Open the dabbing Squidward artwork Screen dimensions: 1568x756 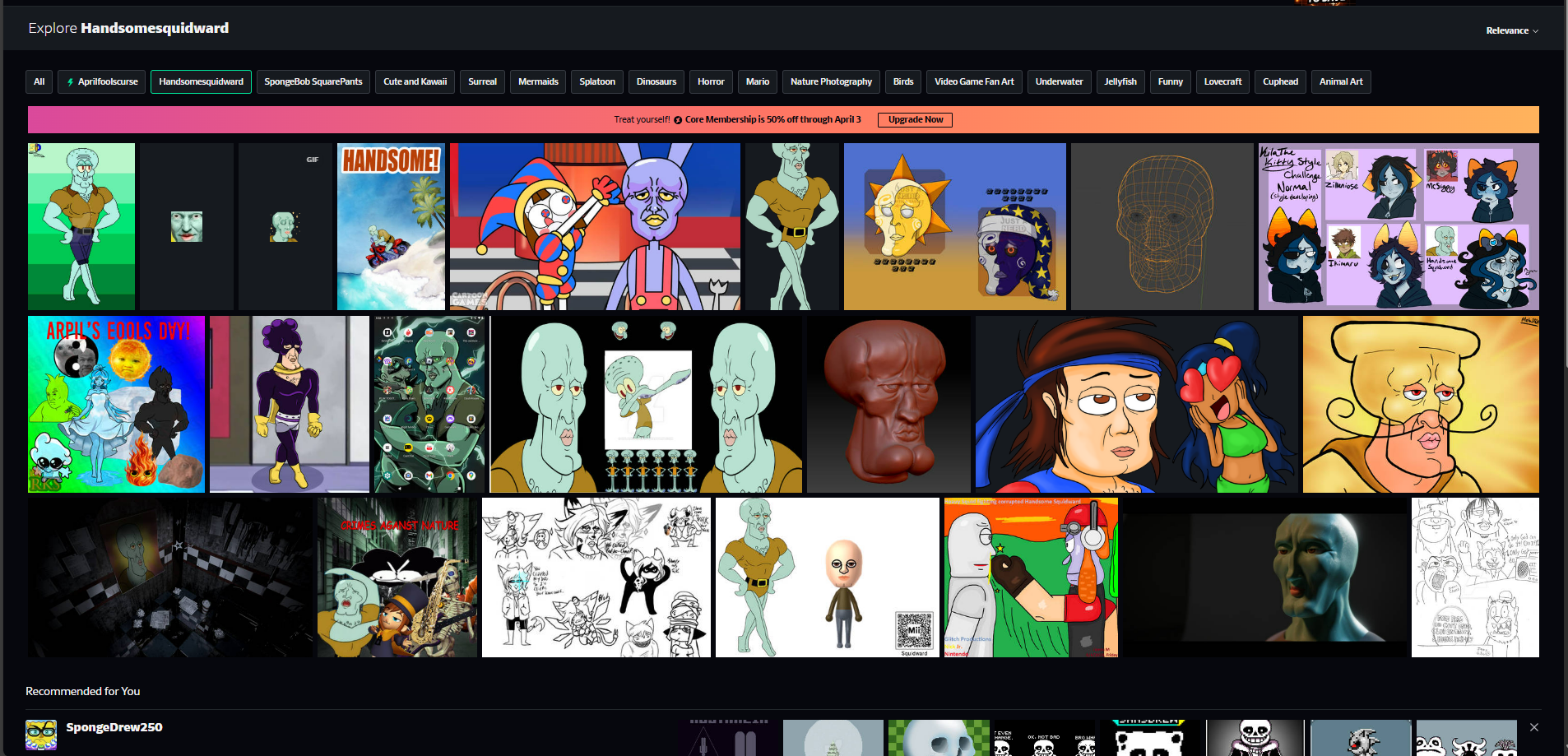coord(646,404)
